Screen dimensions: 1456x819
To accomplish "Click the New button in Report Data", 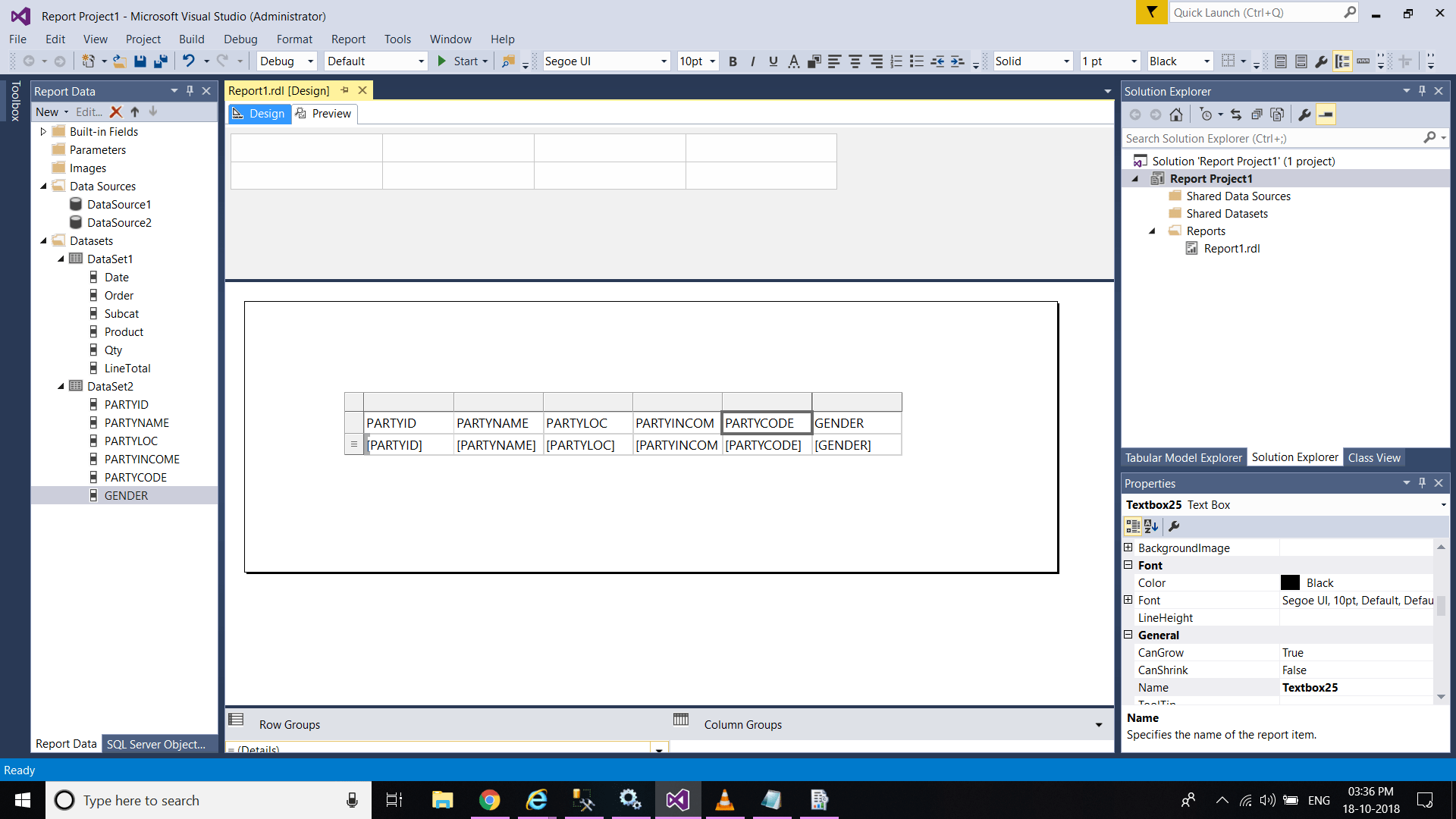I will (x=47, y=111).
